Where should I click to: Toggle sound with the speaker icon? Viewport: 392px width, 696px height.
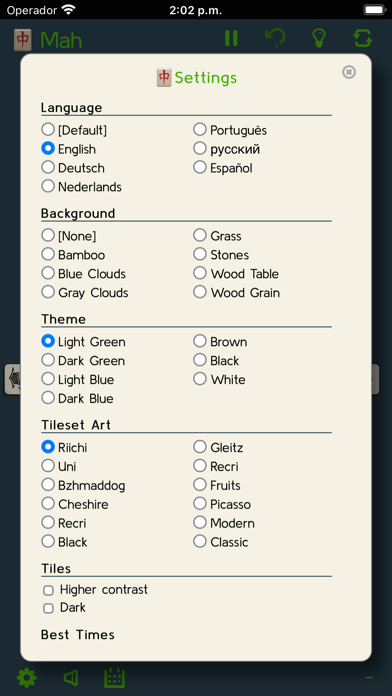(x=71, y=678)
